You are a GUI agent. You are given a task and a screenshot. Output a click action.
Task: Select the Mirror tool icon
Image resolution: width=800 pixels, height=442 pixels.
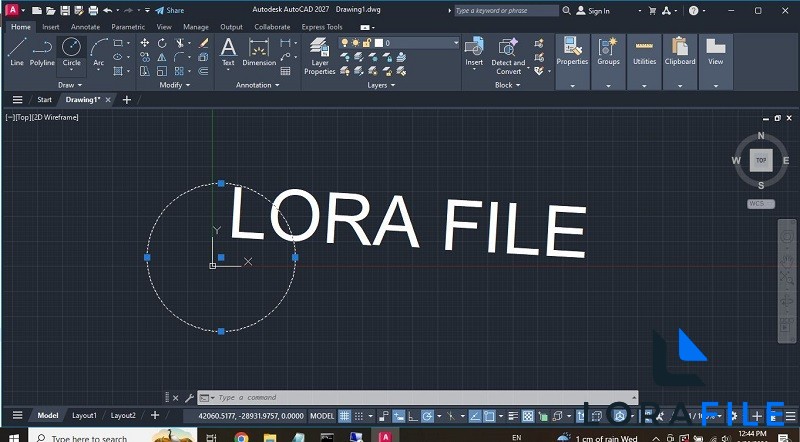162,57
